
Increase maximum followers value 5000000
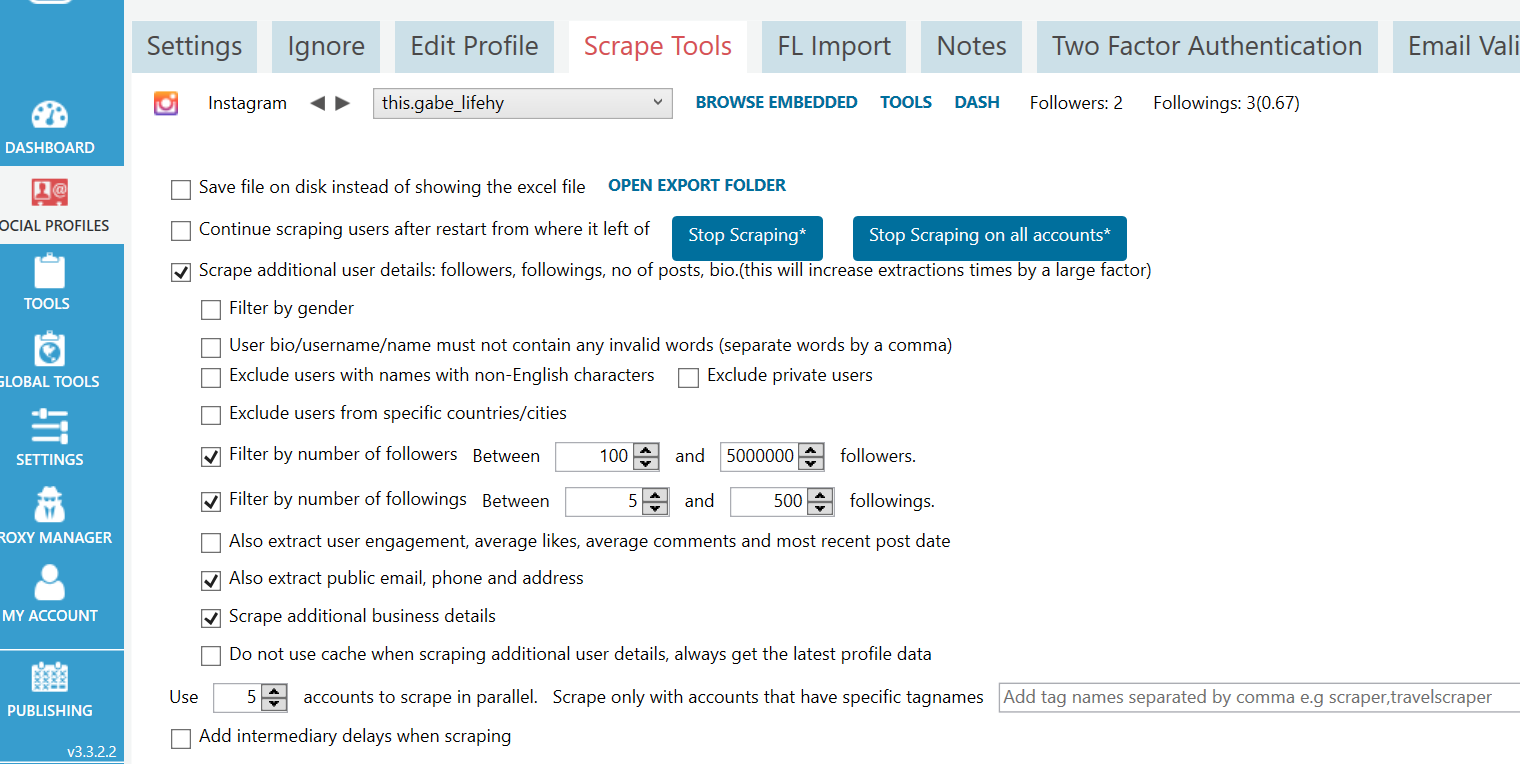[x=812, y=450]
